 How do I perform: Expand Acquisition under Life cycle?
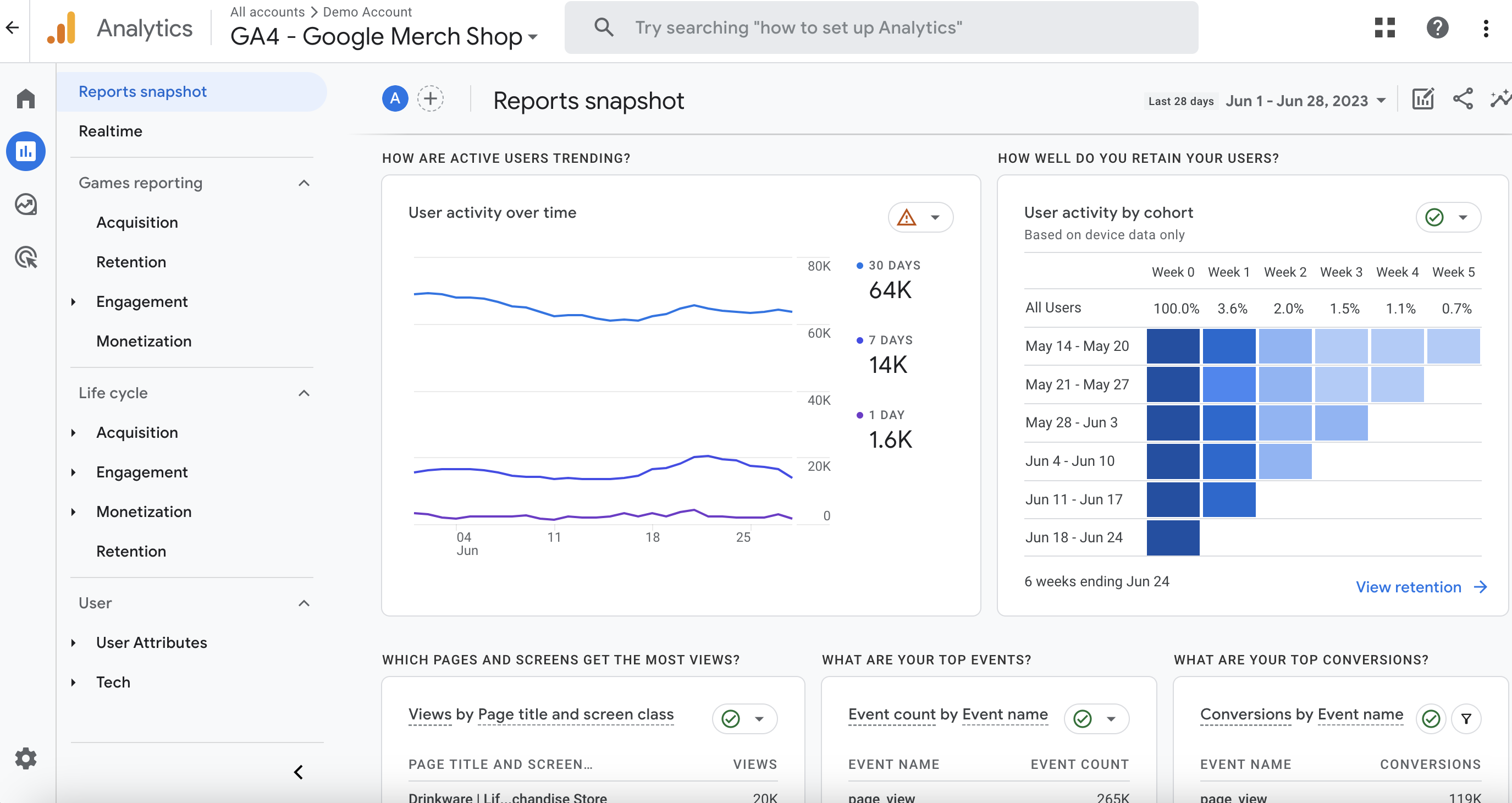pyautogui.click(x=73, y=433)
